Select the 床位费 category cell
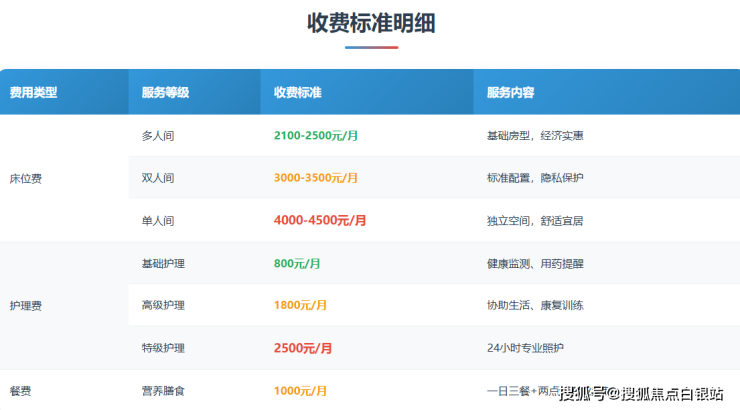Image resolution: width=740 pixels, height=410 pixels. 25,178
